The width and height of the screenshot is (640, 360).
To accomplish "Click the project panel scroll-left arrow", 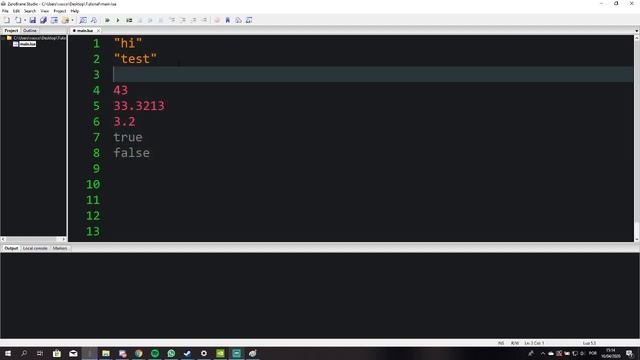I will (x=3, y=239).
